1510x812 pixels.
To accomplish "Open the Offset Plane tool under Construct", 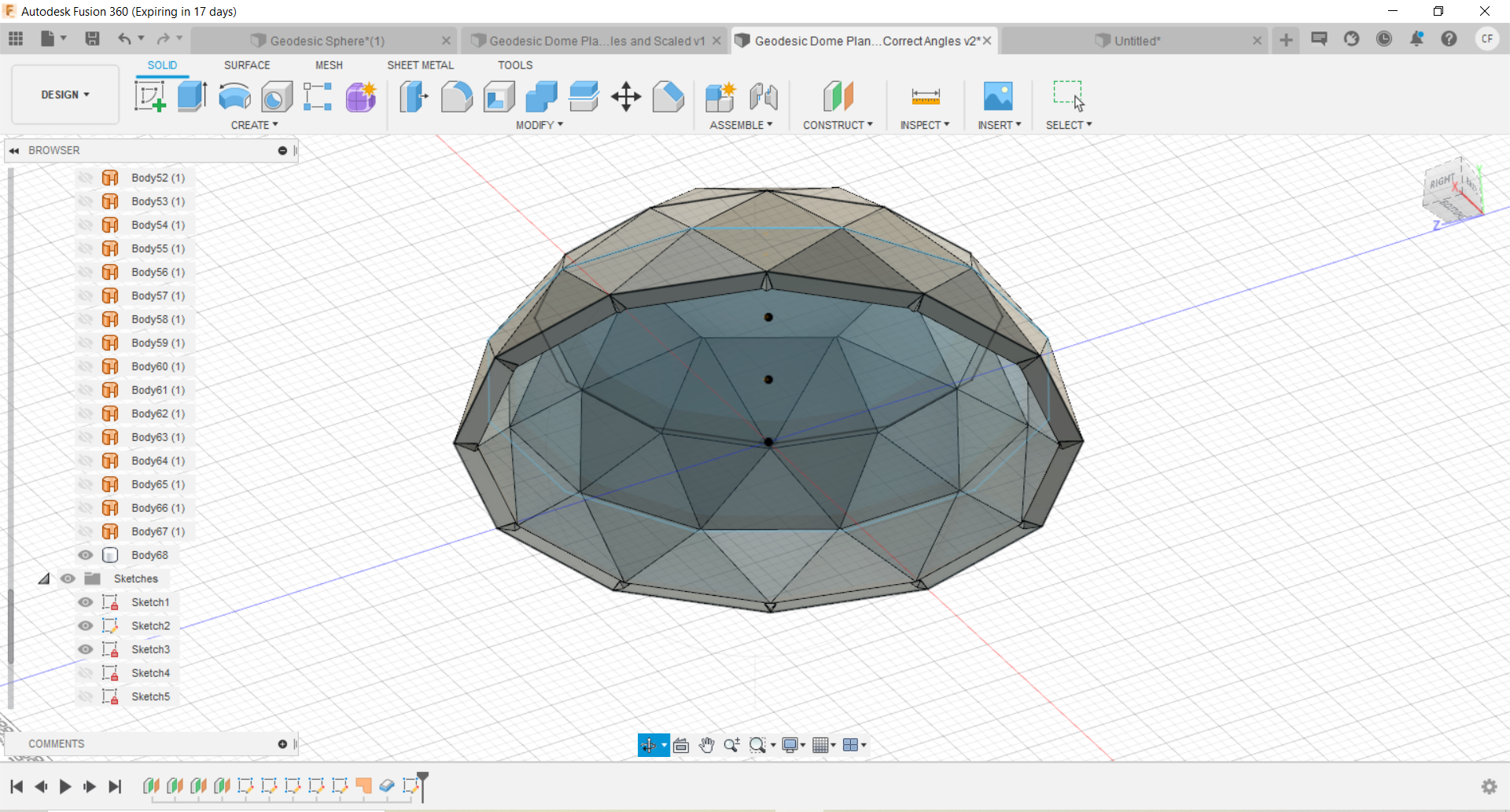I will click(x=838, y=96).
